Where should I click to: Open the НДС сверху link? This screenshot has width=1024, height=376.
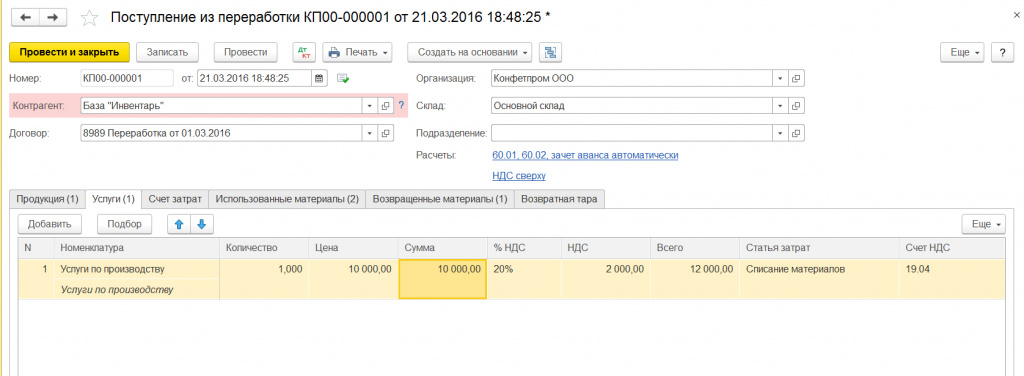click(519, 176)
